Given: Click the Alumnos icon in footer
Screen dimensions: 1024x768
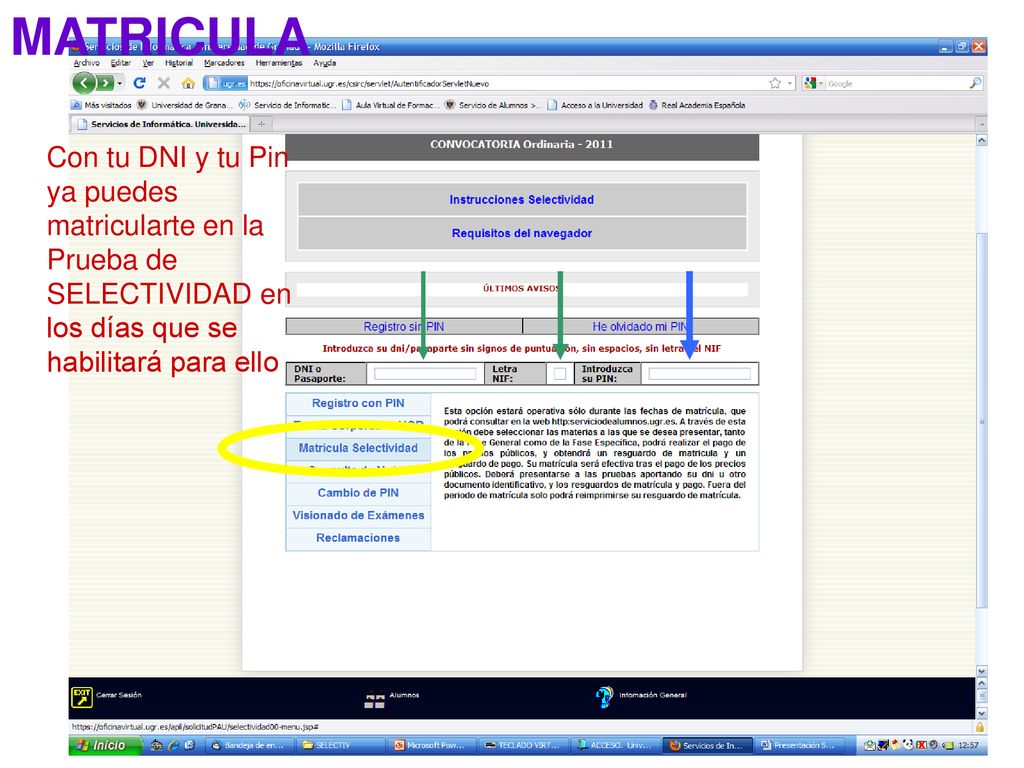Looking at the screenshot, I should coord(374,699).
